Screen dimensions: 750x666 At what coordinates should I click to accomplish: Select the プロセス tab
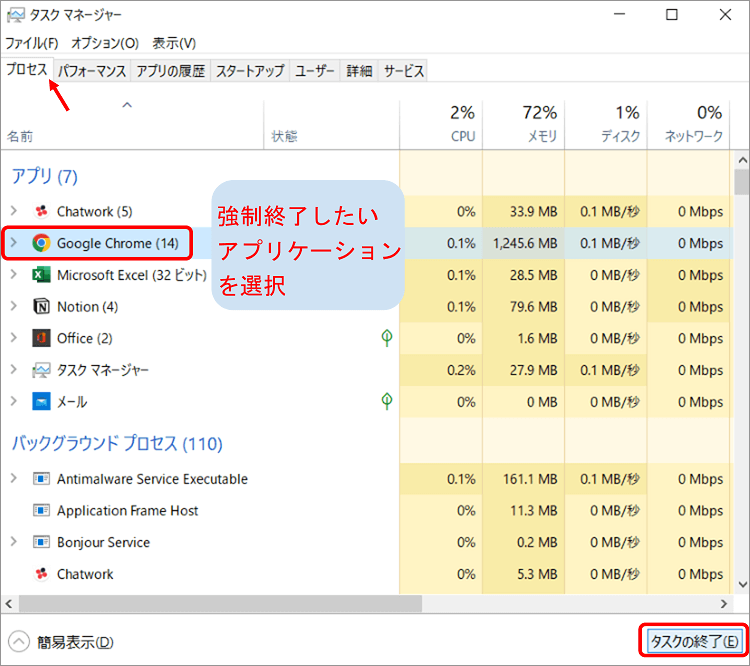coord(27,70)
